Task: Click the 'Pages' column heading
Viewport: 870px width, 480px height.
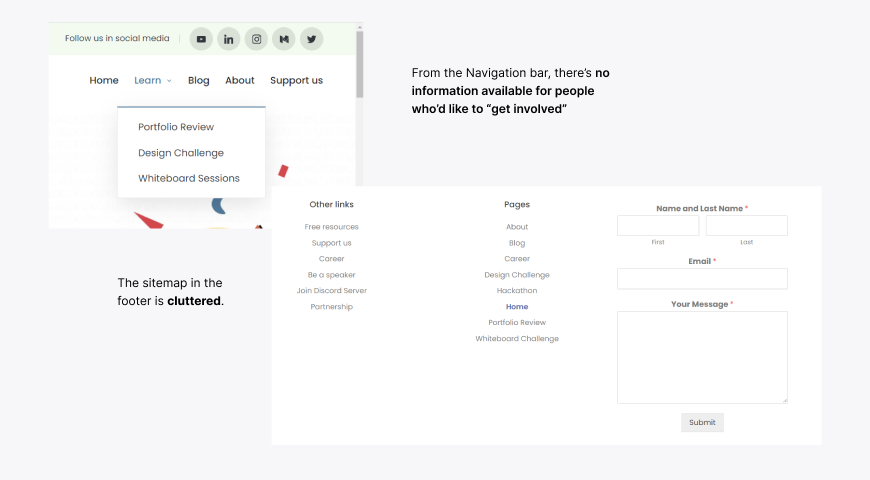Action: pos(517,204)
